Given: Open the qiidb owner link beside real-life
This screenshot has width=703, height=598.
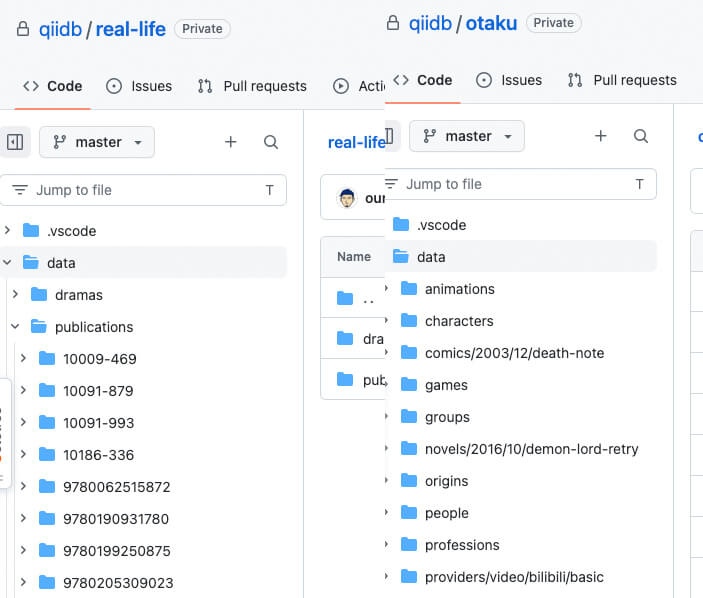Looking at the screenshot, I should click(61, 30).
